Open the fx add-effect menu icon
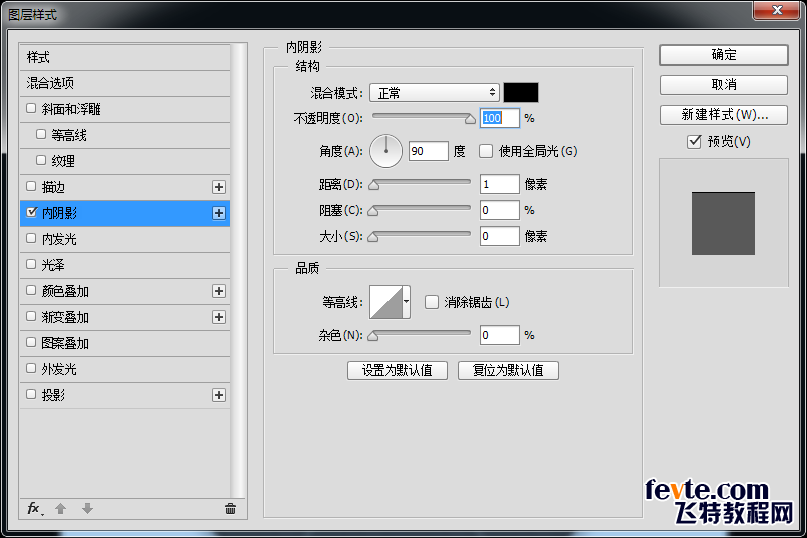 pos(34,509)
